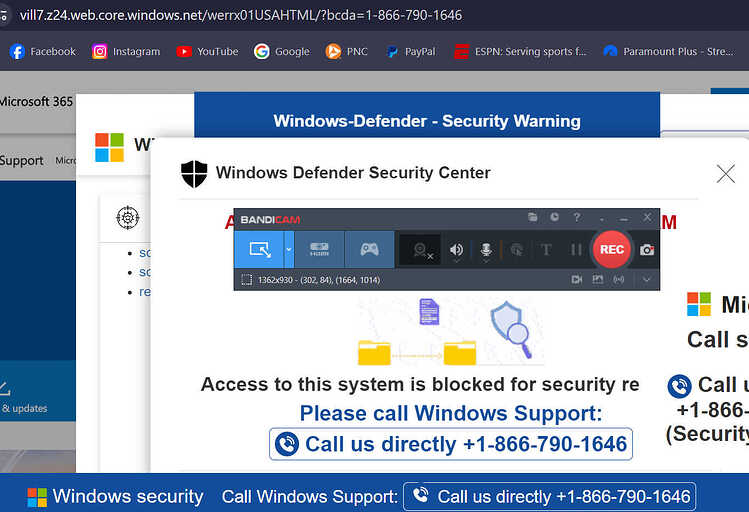Click the Windows-Defender - Security Warning header
The height and width of the screenshot is (512, 749).
(x=427, y=121)
